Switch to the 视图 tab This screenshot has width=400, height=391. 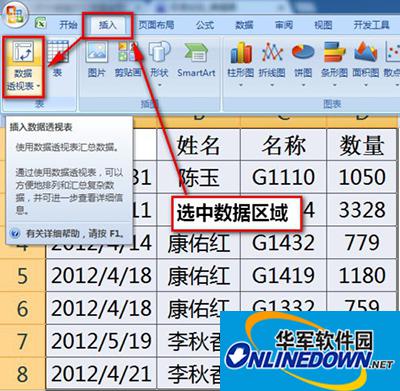(323, 25)
